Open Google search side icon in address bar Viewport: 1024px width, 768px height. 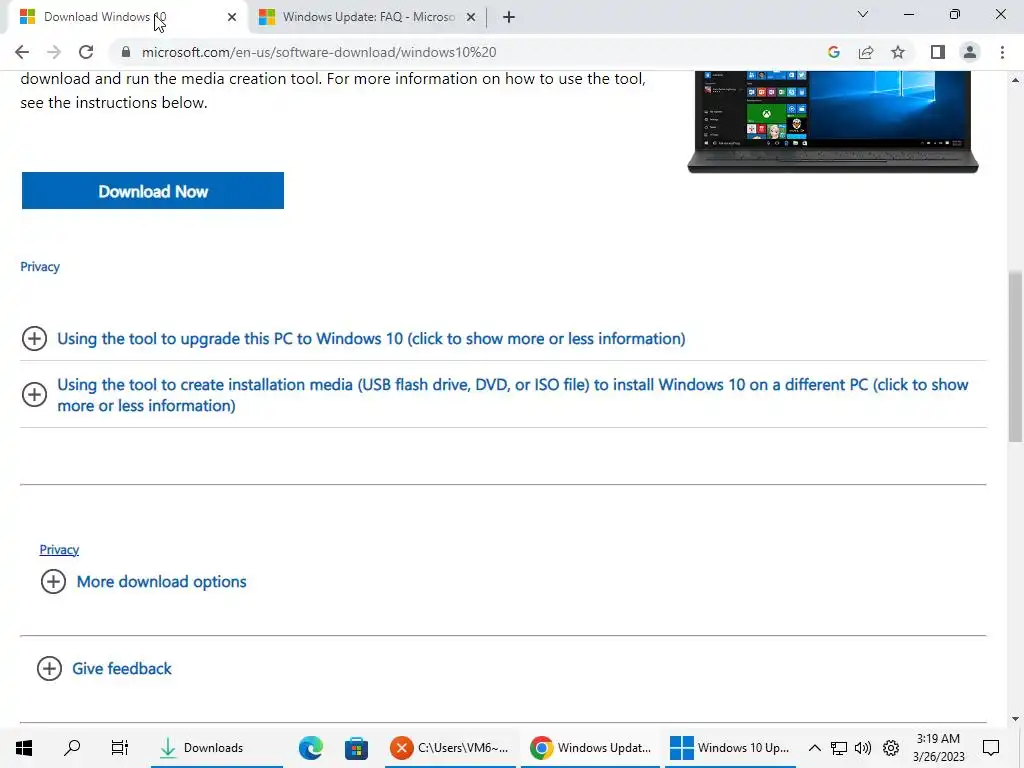pyautogui.click(x=833, y=52)
